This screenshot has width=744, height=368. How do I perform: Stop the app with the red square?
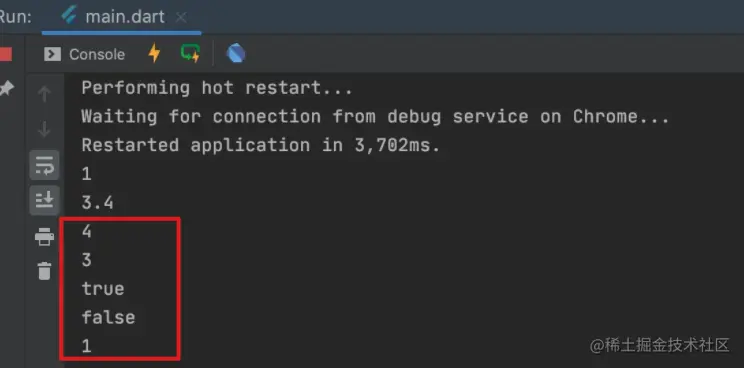coord(5,54)
